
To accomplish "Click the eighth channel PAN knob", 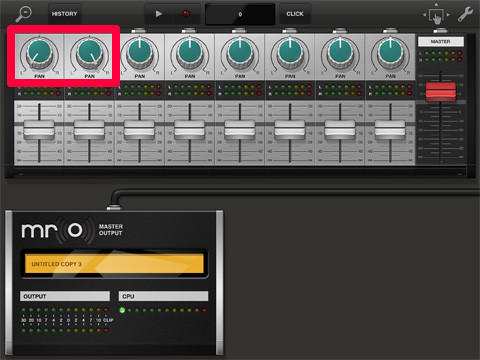I will (x=390, y=52).
